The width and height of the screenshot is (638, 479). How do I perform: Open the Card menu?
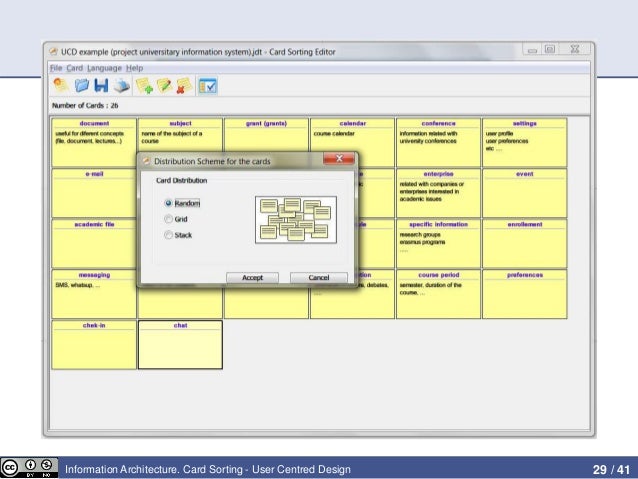(x=74, y=67)
